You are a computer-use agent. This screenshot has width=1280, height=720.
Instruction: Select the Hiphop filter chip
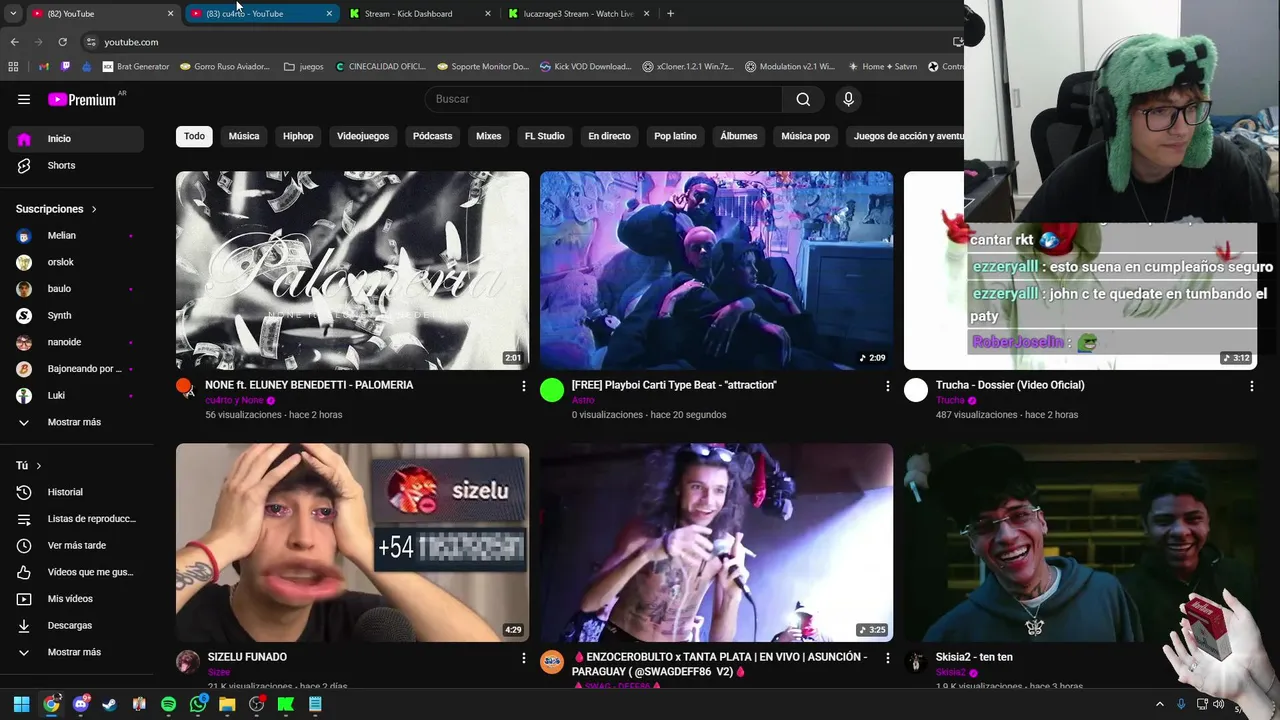[298, 136]
